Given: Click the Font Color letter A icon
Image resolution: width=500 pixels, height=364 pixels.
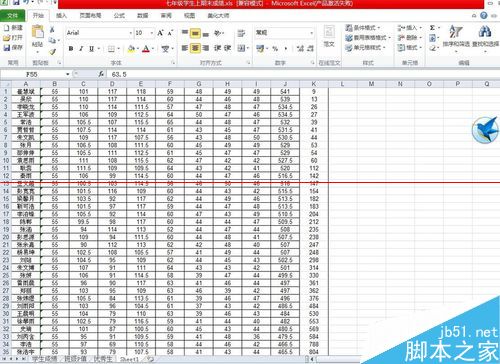Looking at the screenshot, I should point(146,49).
